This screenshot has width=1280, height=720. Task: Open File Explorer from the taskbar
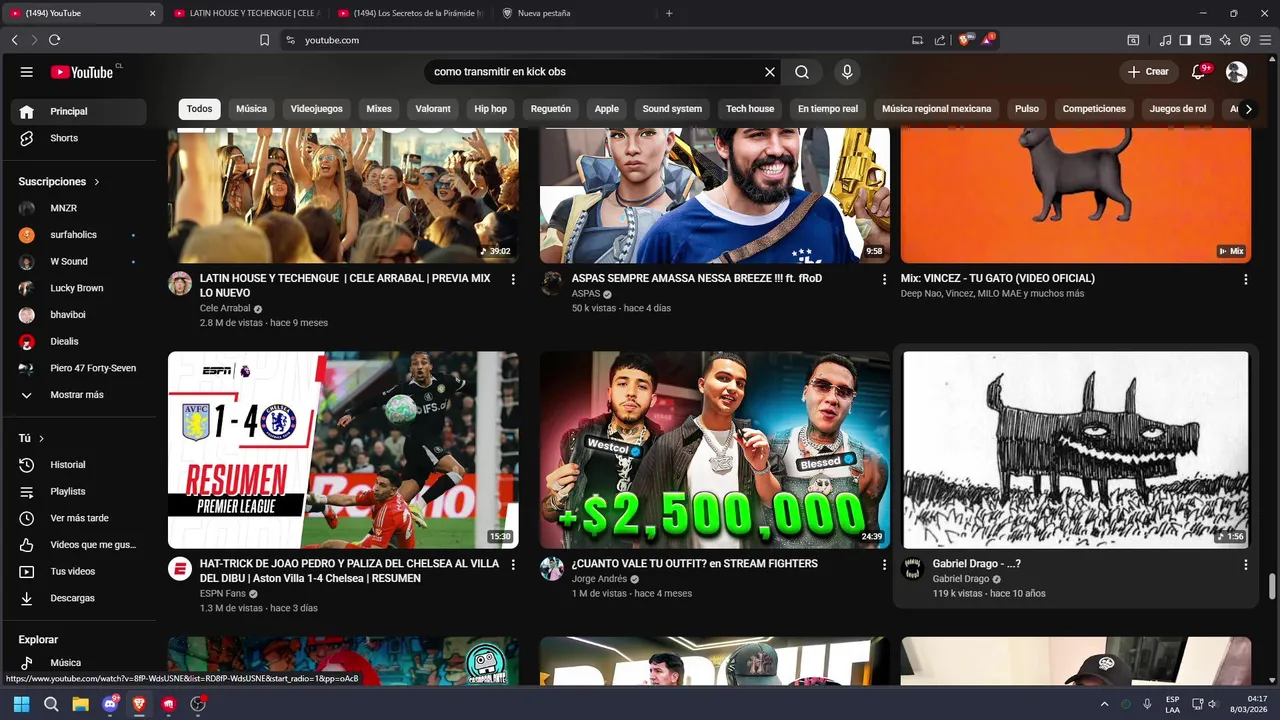[80, 704]
